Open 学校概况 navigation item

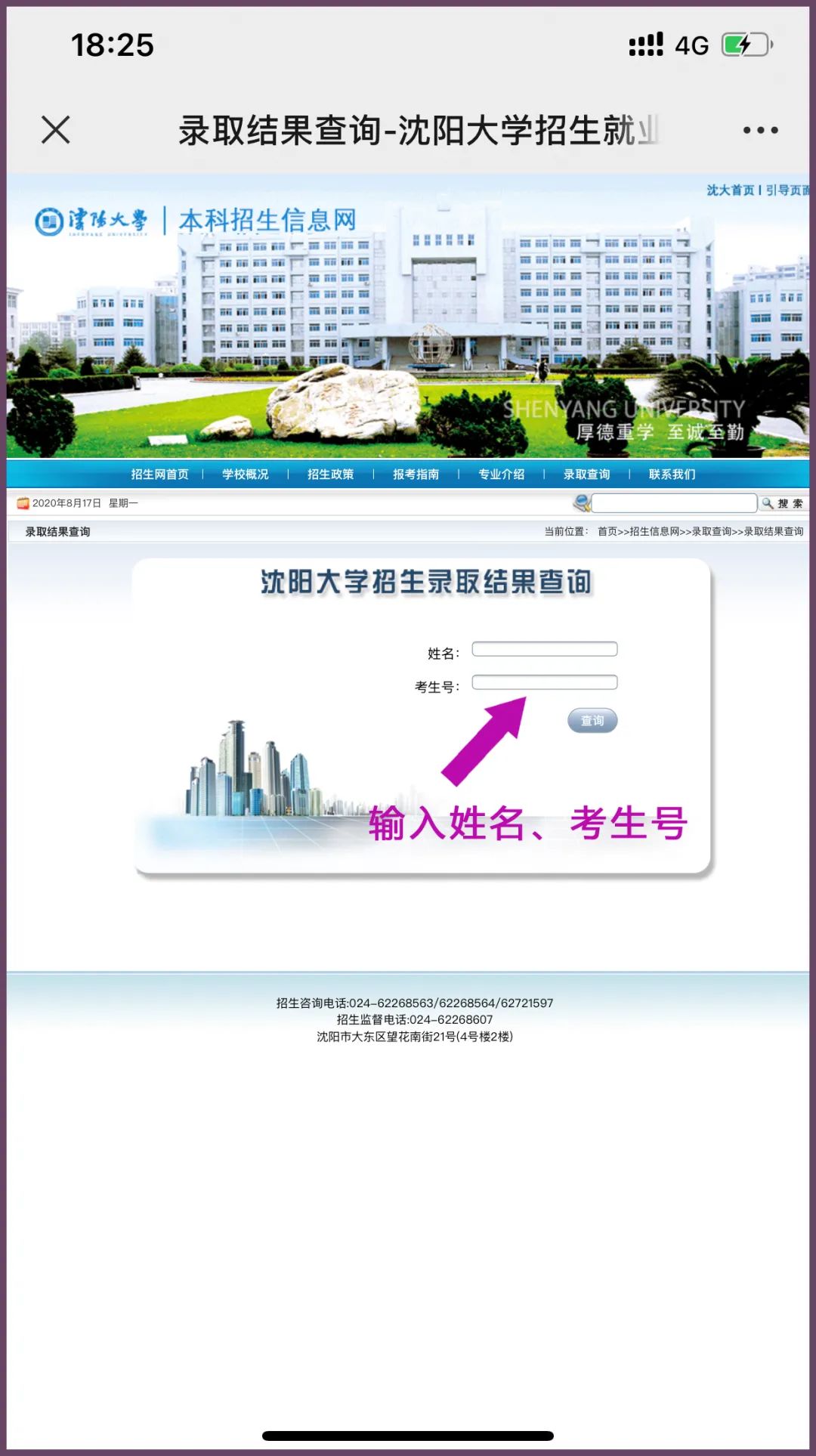246,475
